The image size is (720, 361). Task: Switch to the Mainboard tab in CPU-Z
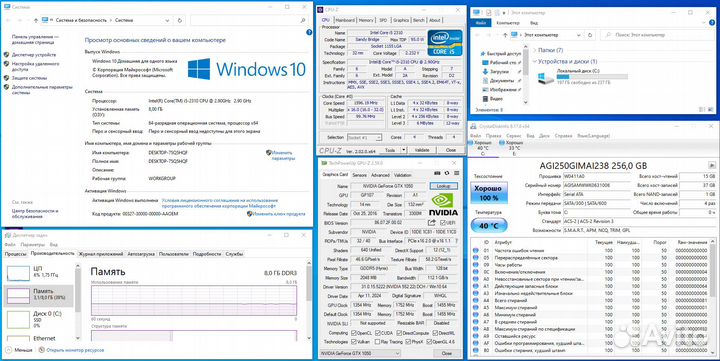[x=344, y=20]
